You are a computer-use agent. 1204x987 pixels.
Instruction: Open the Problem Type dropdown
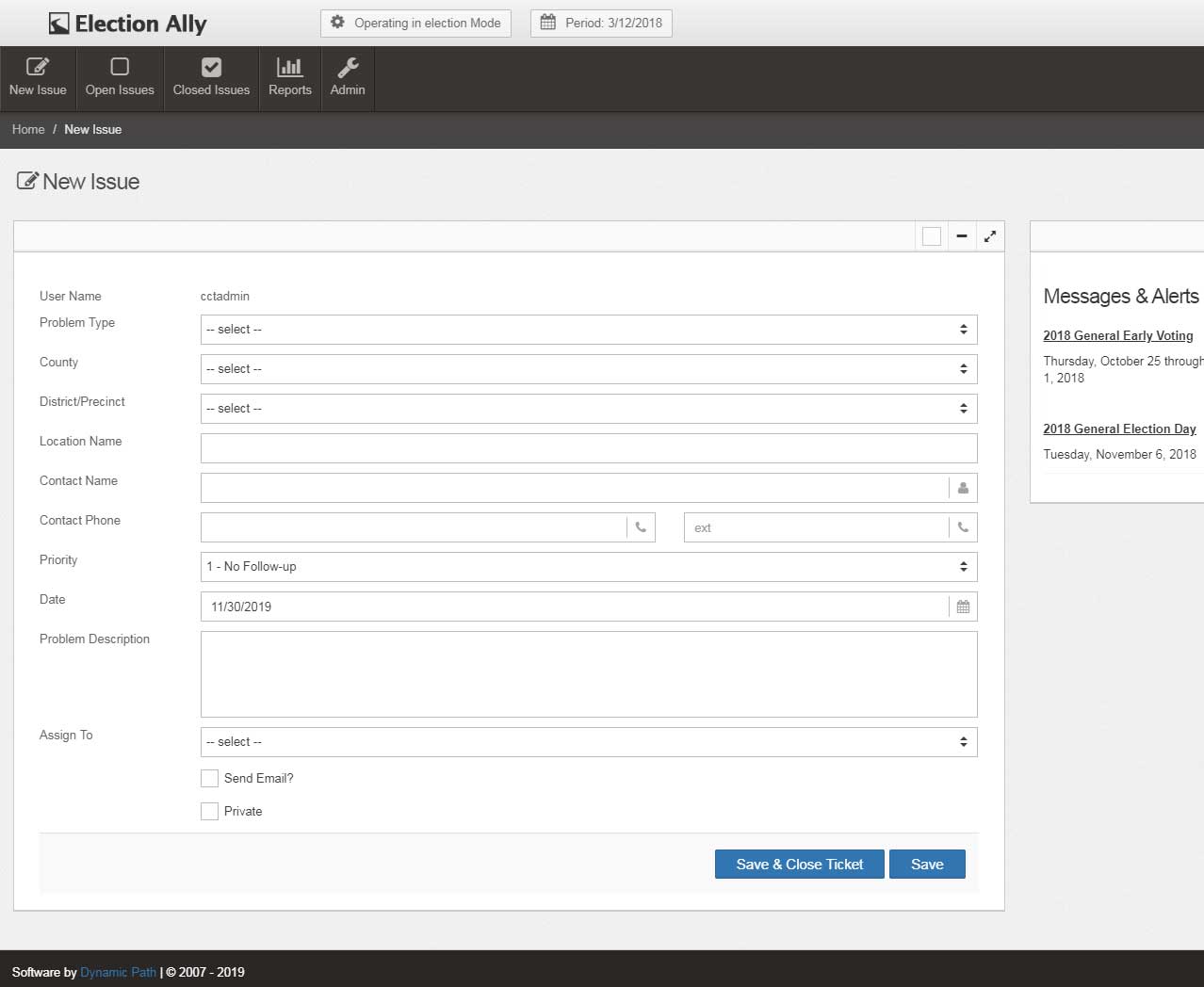(x=589, y=330)
